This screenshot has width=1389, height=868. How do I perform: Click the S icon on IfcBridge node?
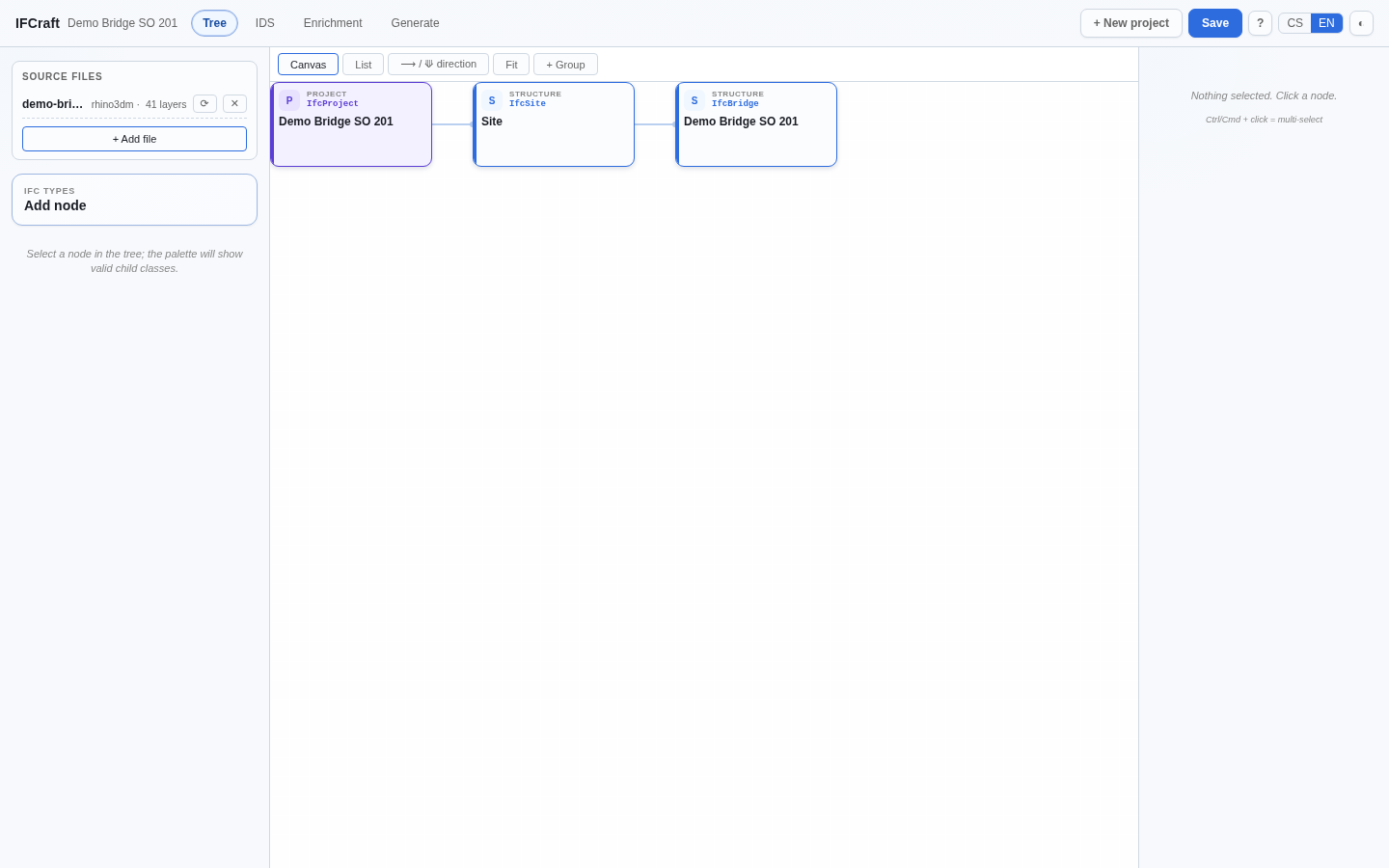(x=694, y=100)
